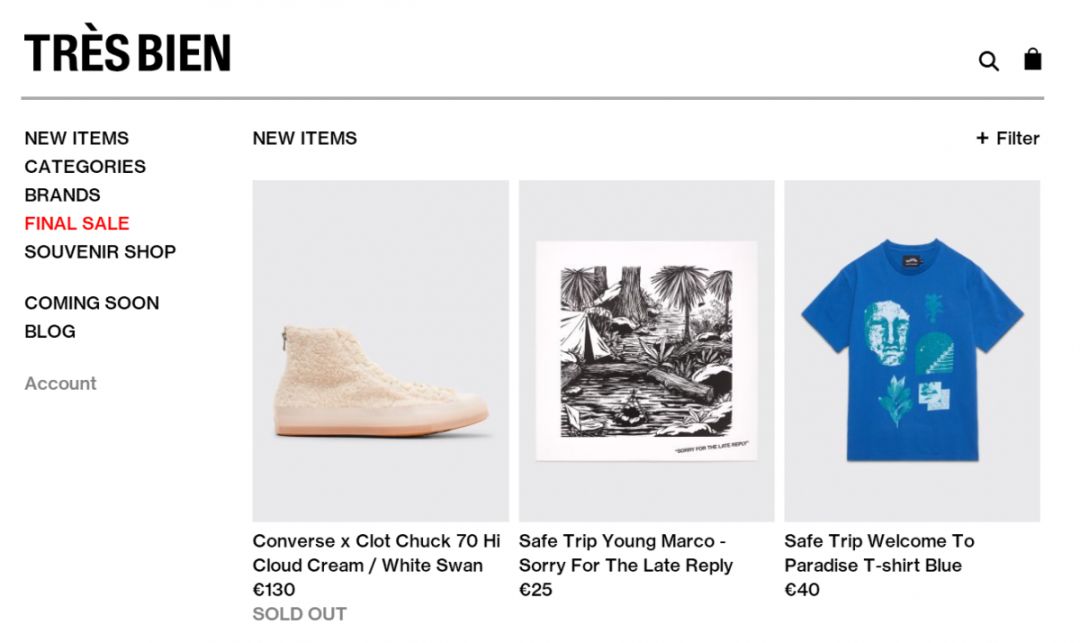View the blue Safe Trip T-shirt image
Viewport: 1080px width, 643px height.
pos(912,350)
